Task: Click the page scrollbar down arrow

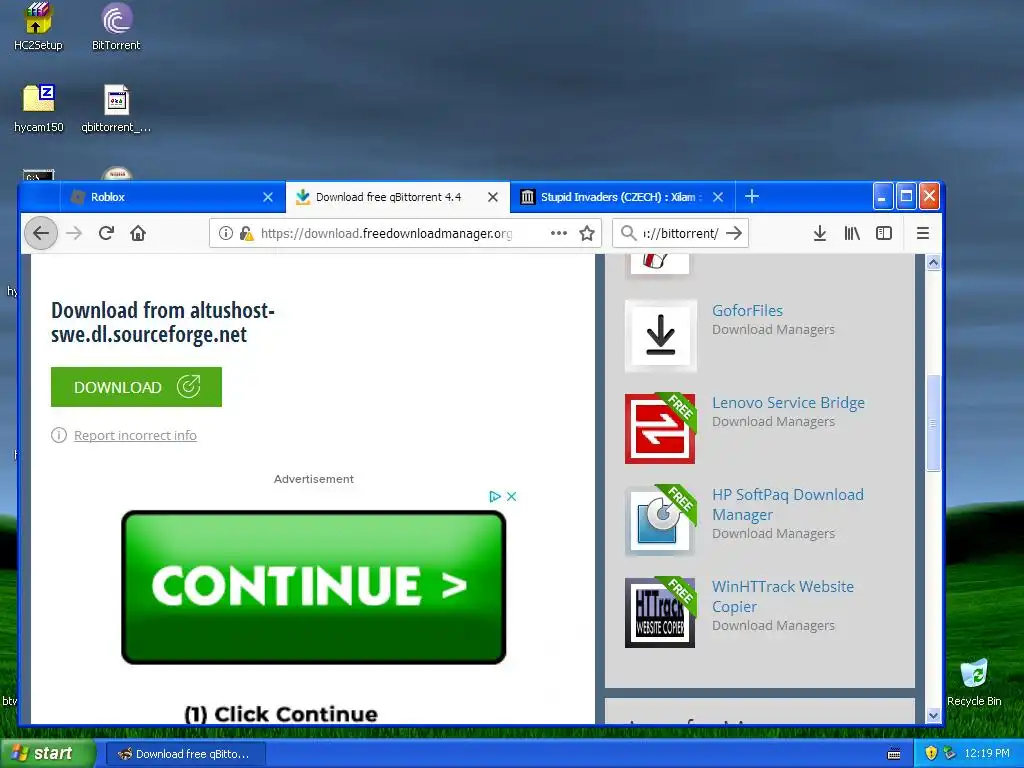Action: pyautogui.click(x=933, y=715)
